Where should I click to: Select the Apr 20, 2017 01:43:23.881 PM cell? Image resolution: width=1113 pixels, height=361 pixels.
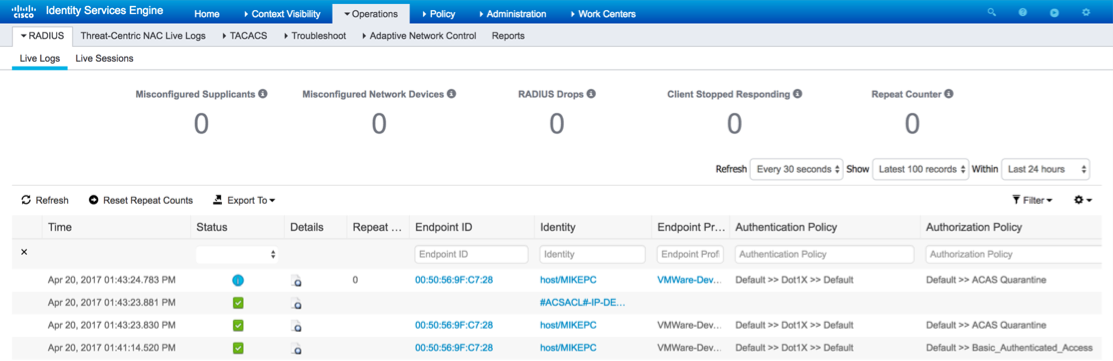tap(111, 303)
